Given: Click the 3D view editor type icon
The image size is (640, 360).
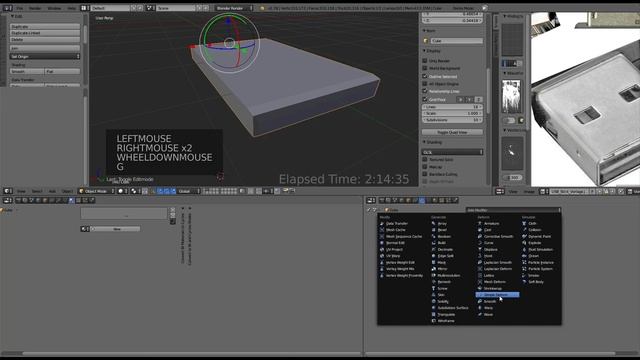Looking at the screenshot, I should (x=7, y=191).
